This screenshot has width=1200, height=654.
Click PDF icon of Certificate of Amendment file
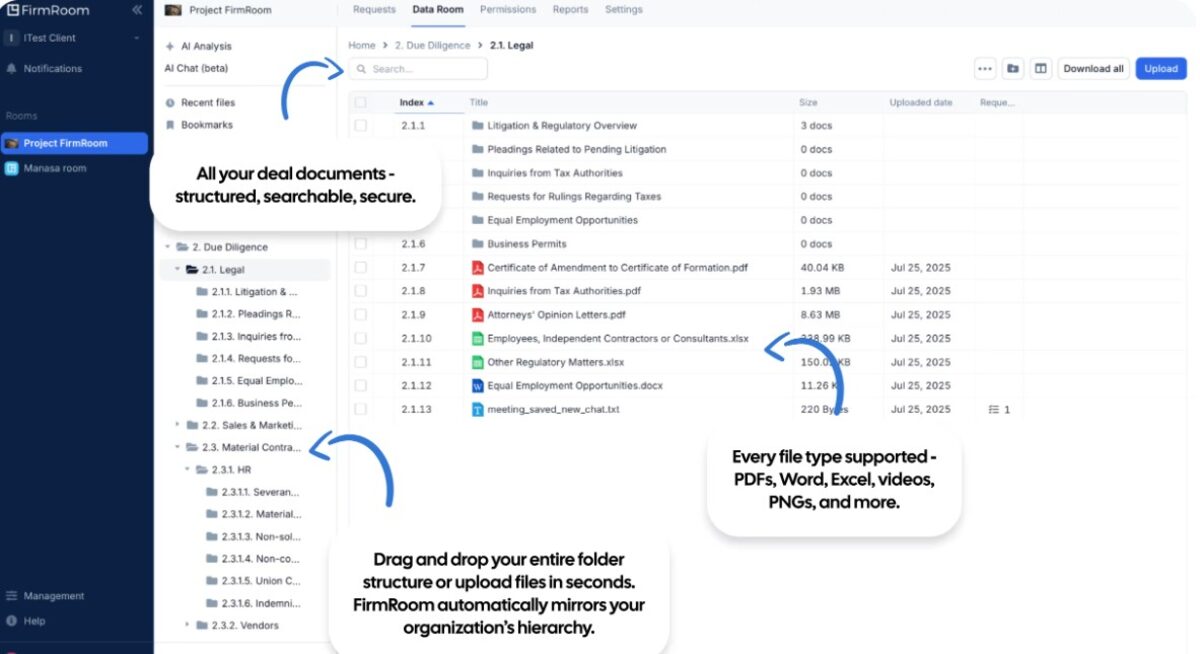(x=477, y=268)
